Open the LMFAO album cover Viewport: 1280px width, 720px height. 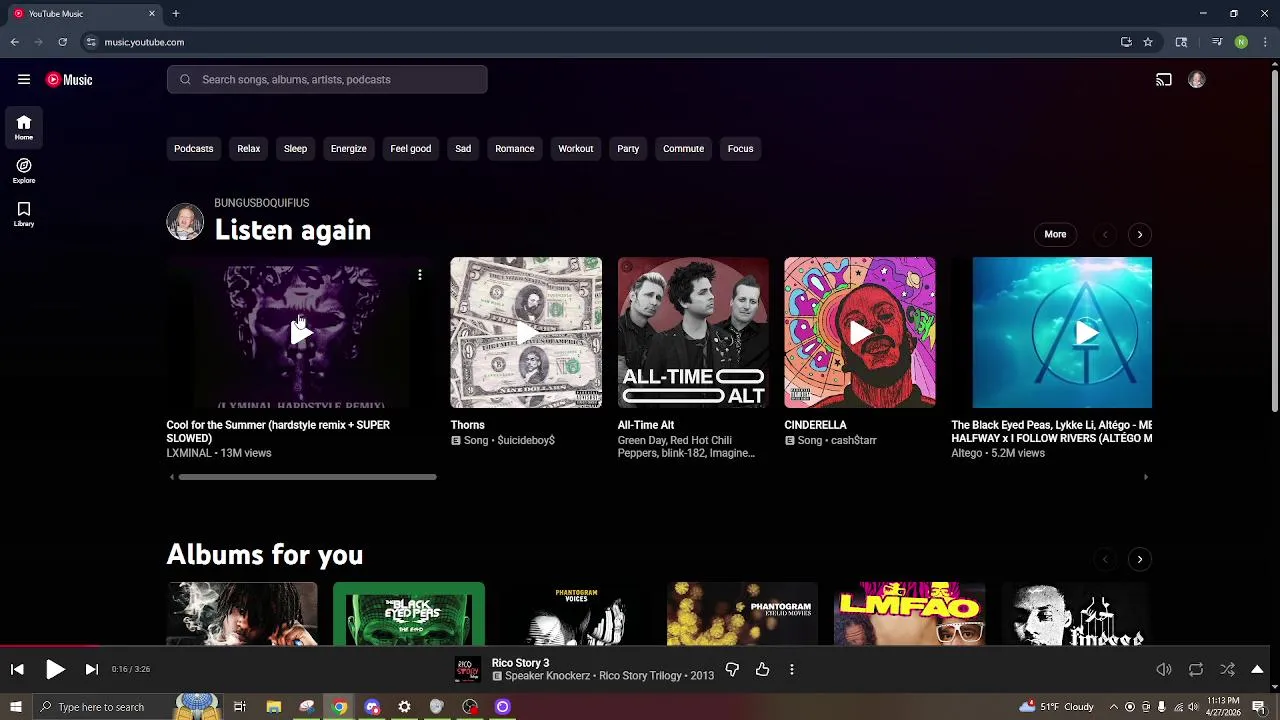pos(910,613)
